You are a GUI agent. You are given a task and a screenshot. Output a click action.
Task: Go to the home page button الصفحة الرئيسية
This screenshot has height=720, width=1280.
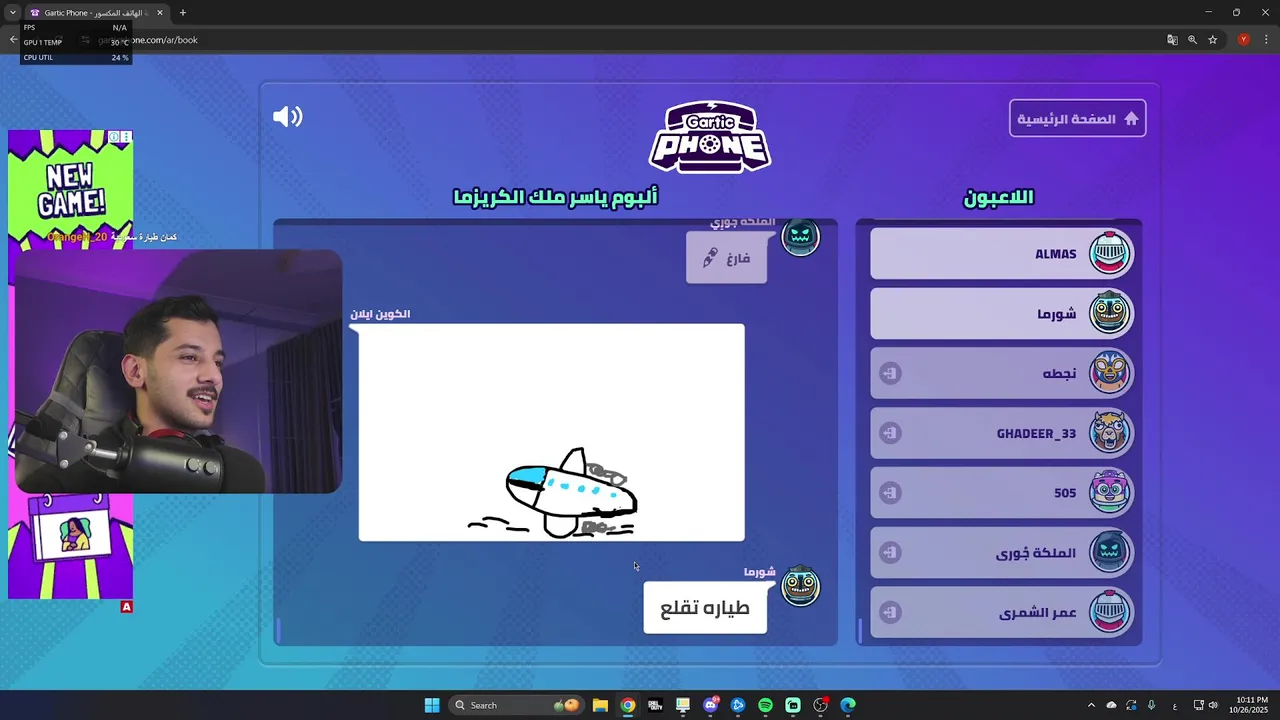coord(1077,119)
